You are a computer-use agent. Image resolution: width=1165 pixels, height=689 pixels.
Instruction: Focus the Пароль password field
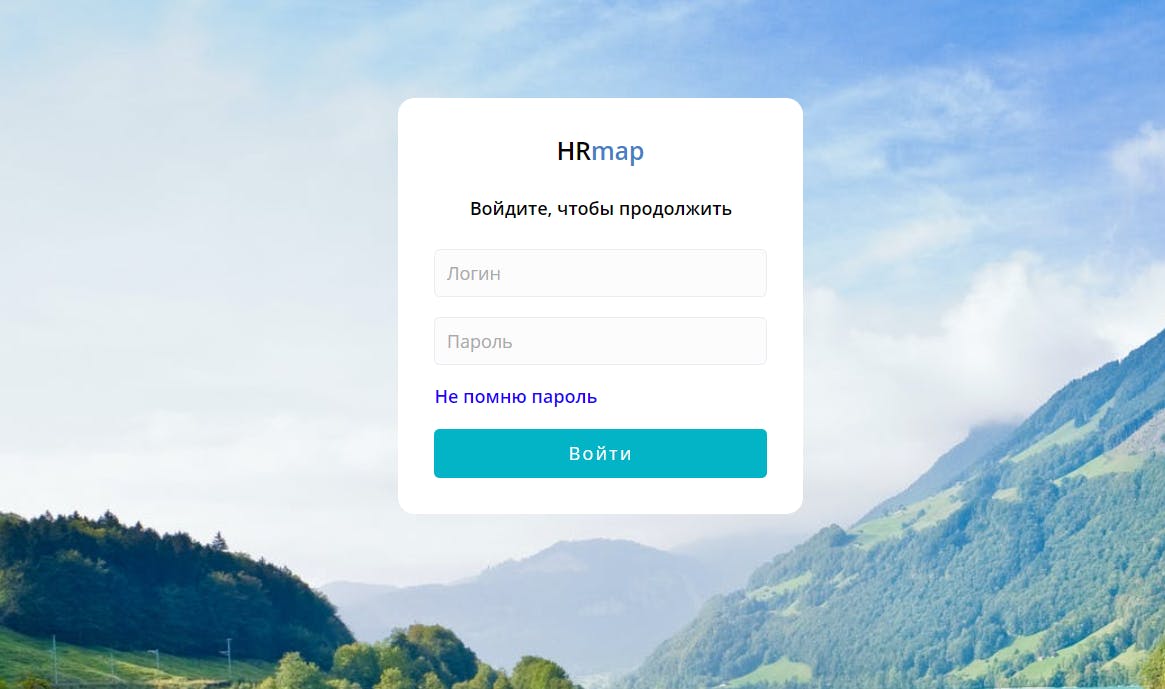tap(600, 341)
